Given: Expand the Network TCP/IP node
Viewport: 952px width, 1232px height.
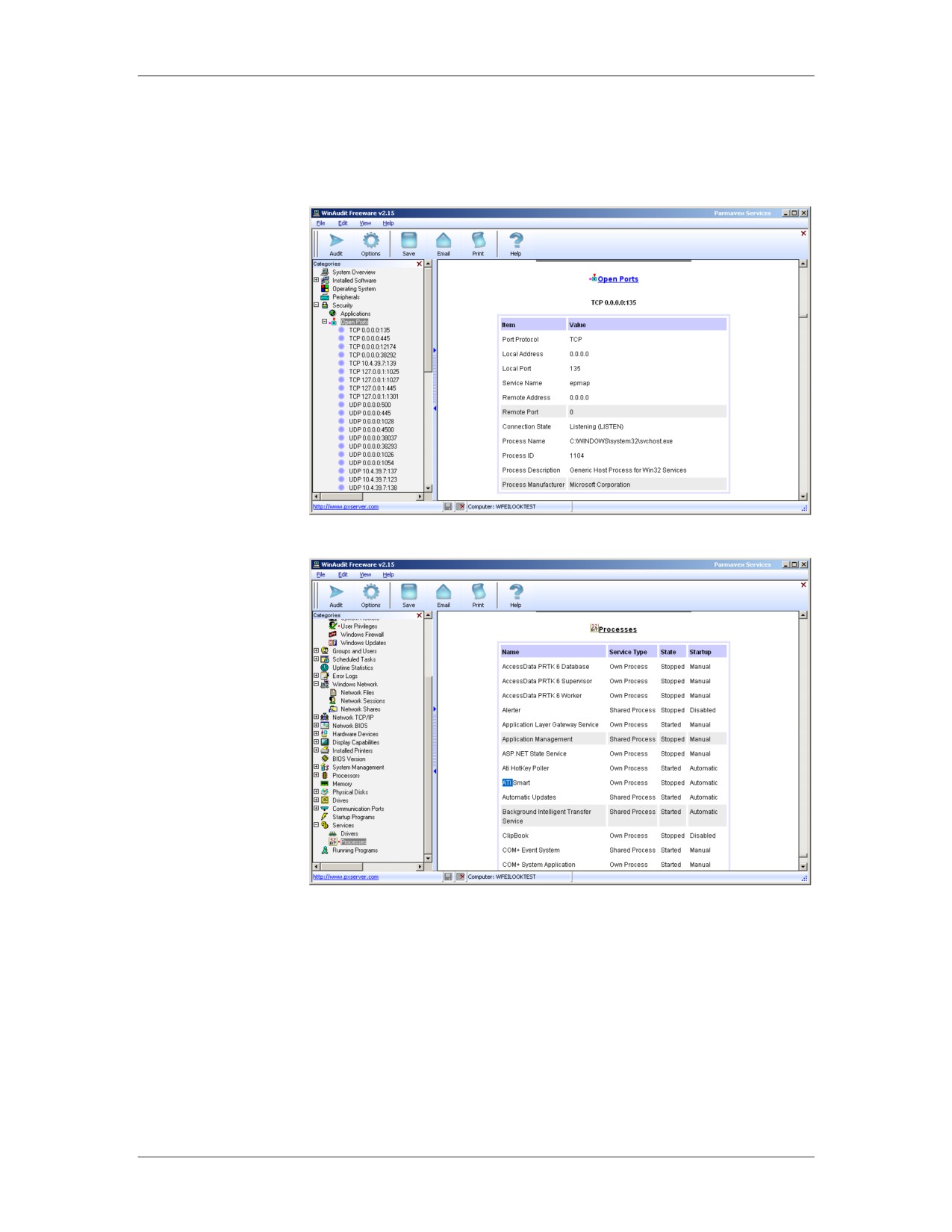Looking at the screenshot, I should pyautogui.click(x=316, y=717).
